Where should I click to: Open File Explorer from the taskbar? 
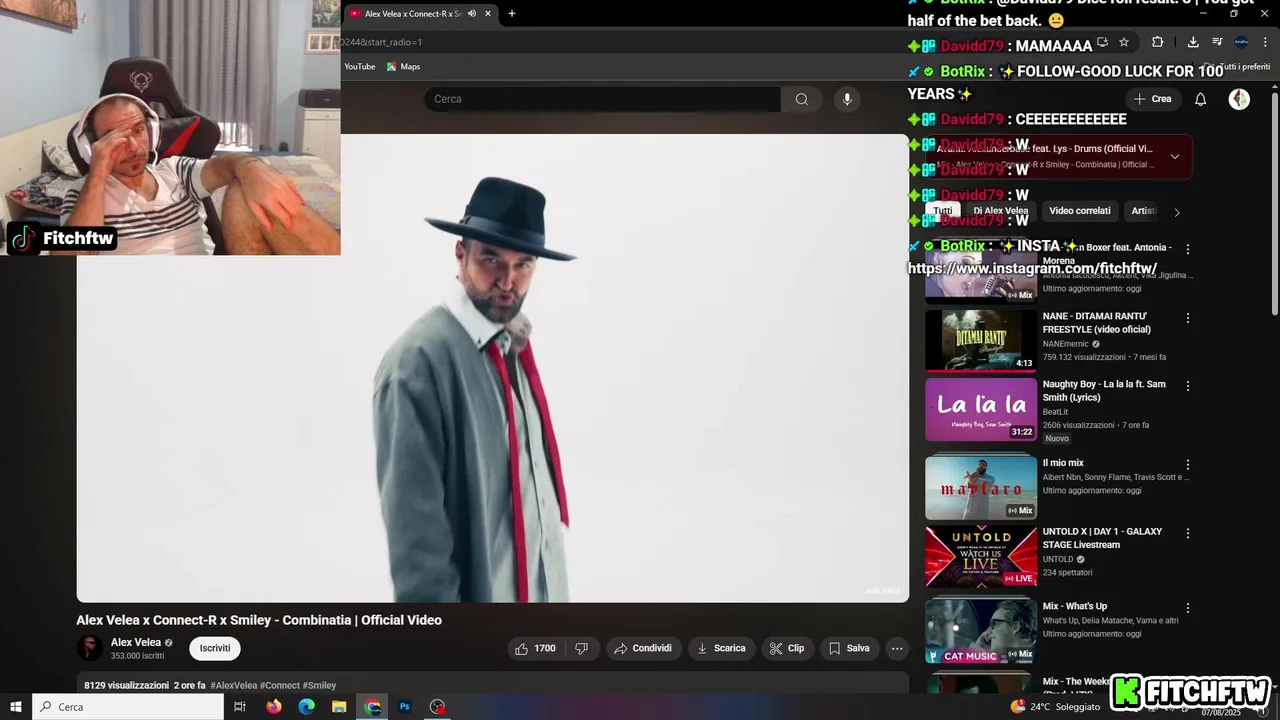[339, 707]
